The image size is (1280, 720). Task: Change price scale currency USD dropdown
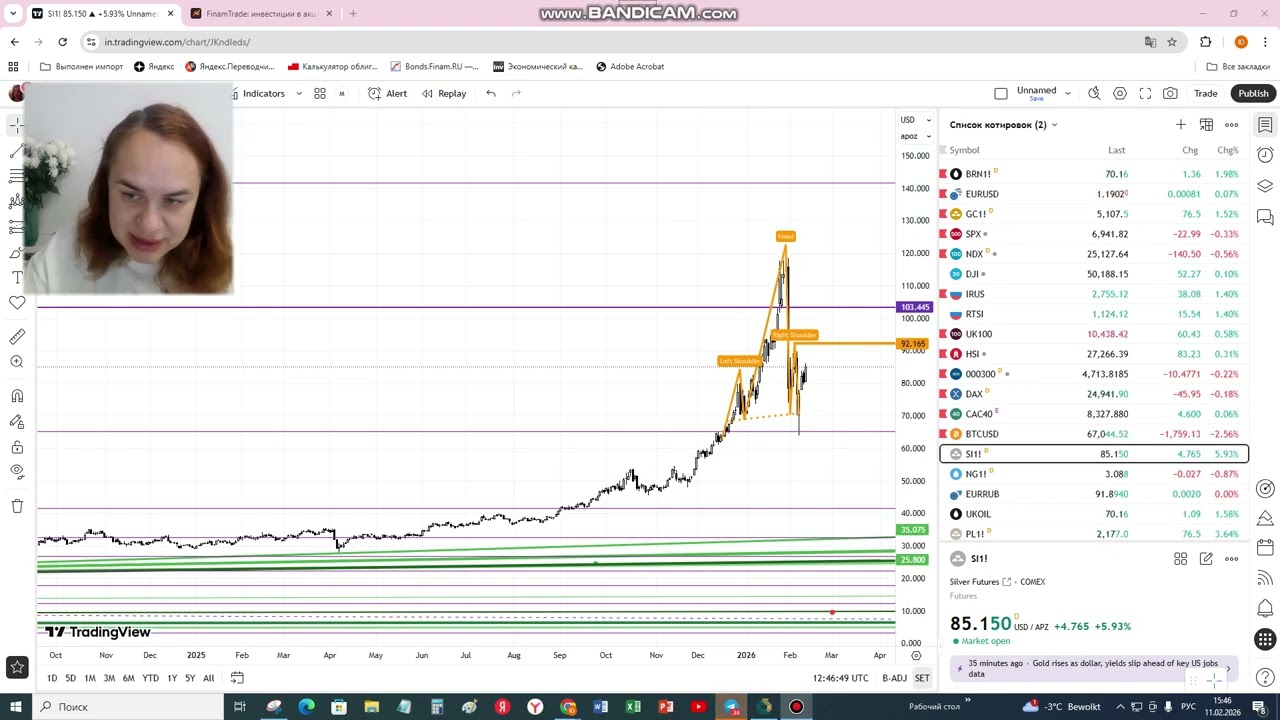(x=915, y=120)
